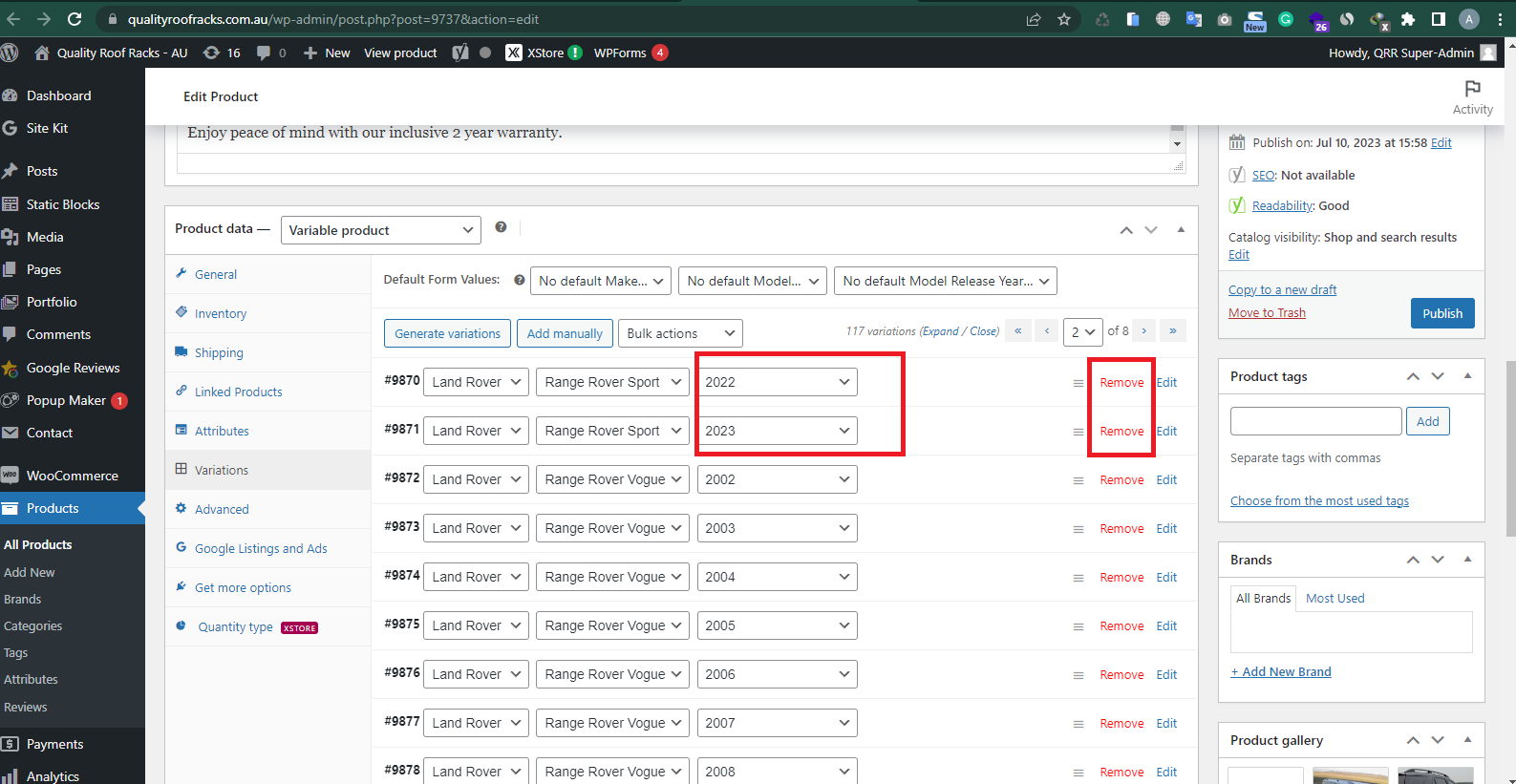Image resolution: width=1516 pixels, height=784 pixels.
Task: Click the WordPress logo in admin bar
Action: click(10, 53)
